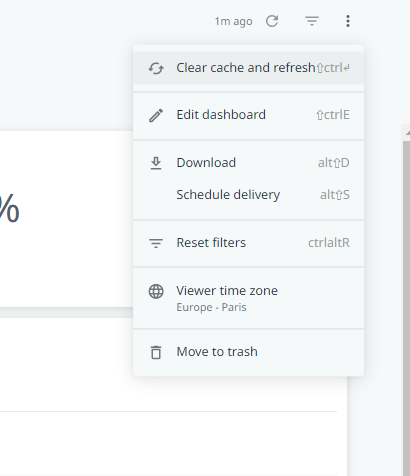Click the trash can icon
This screenshot has height=476, width=410.
pos(156,352)
